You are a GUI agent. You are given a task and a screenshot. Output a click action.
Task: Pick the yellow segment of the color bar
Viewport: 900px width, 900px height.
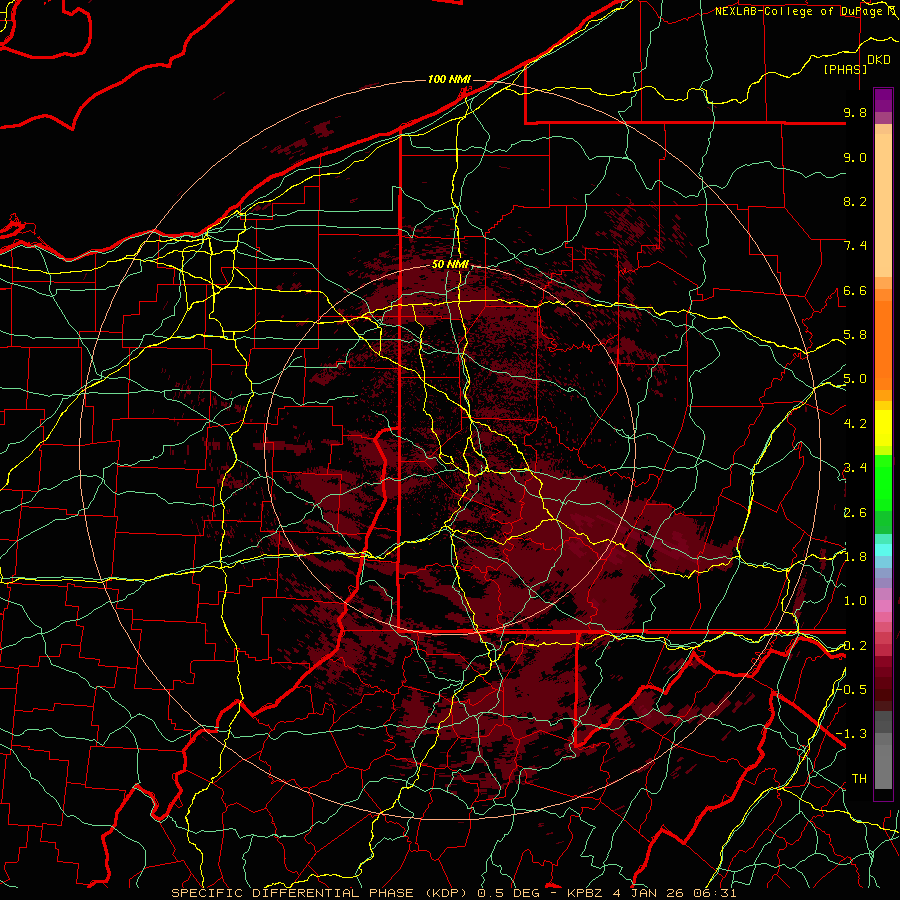click(x=883, y=428)
